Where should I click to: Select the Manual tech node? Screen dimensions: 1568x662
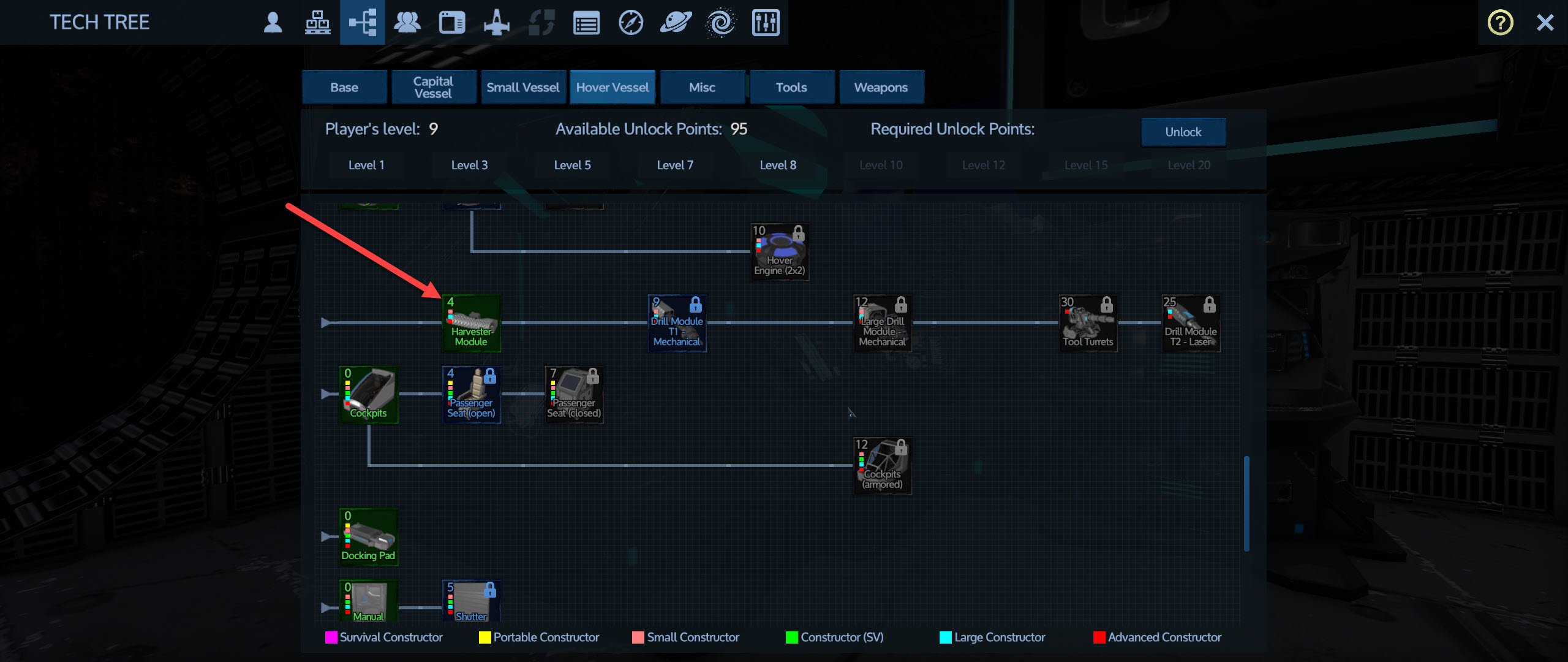click(x=369, y=602)
